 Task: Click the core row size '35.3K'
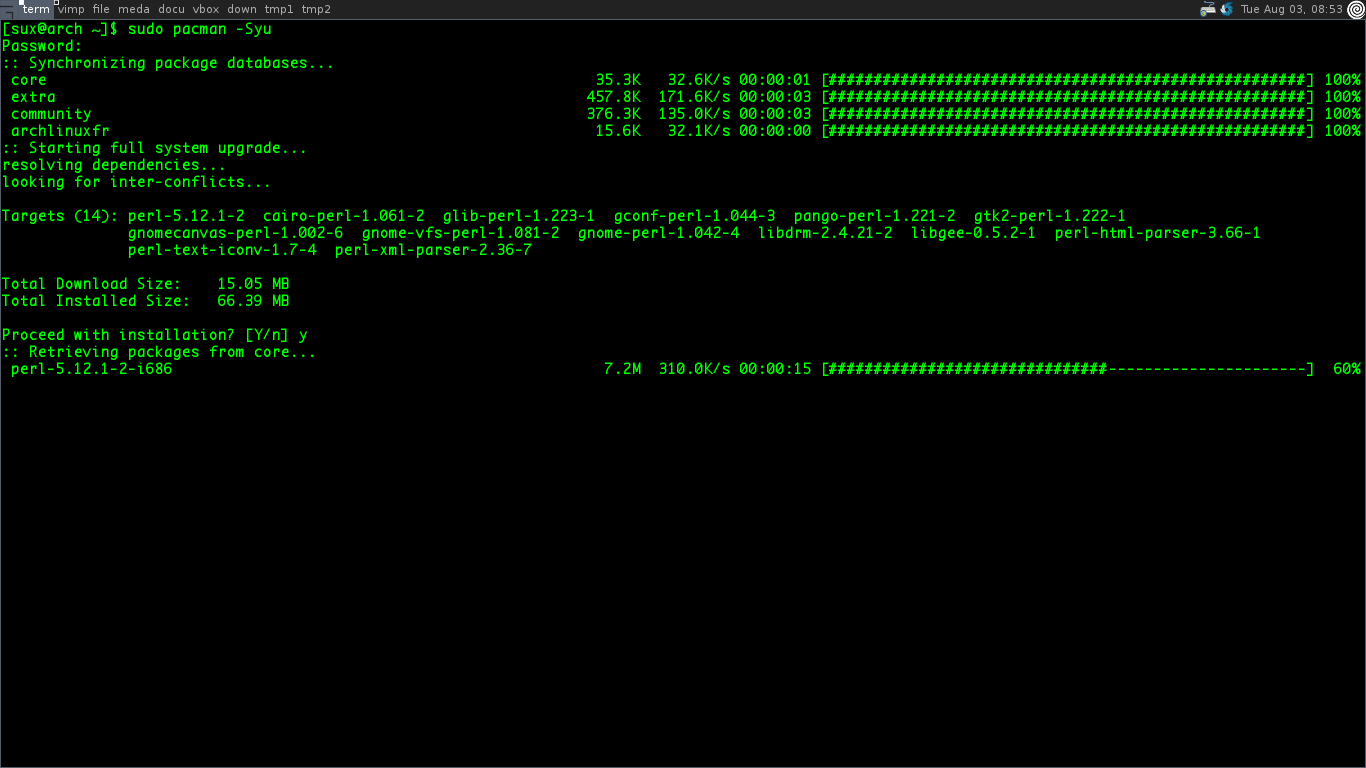tap(618, 80)
